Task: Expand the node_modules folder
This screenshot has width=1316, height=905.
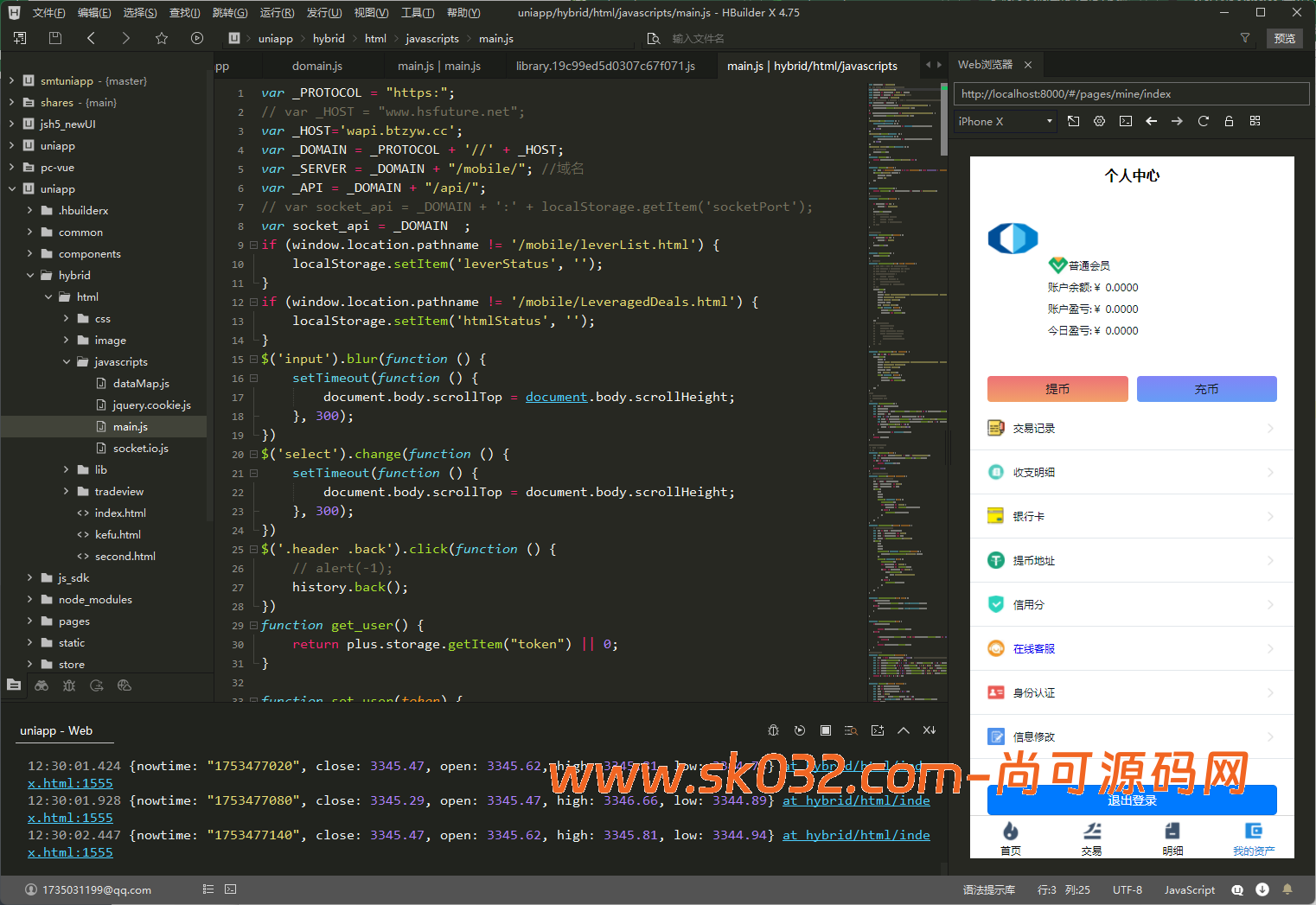Action: pos(29,600)
